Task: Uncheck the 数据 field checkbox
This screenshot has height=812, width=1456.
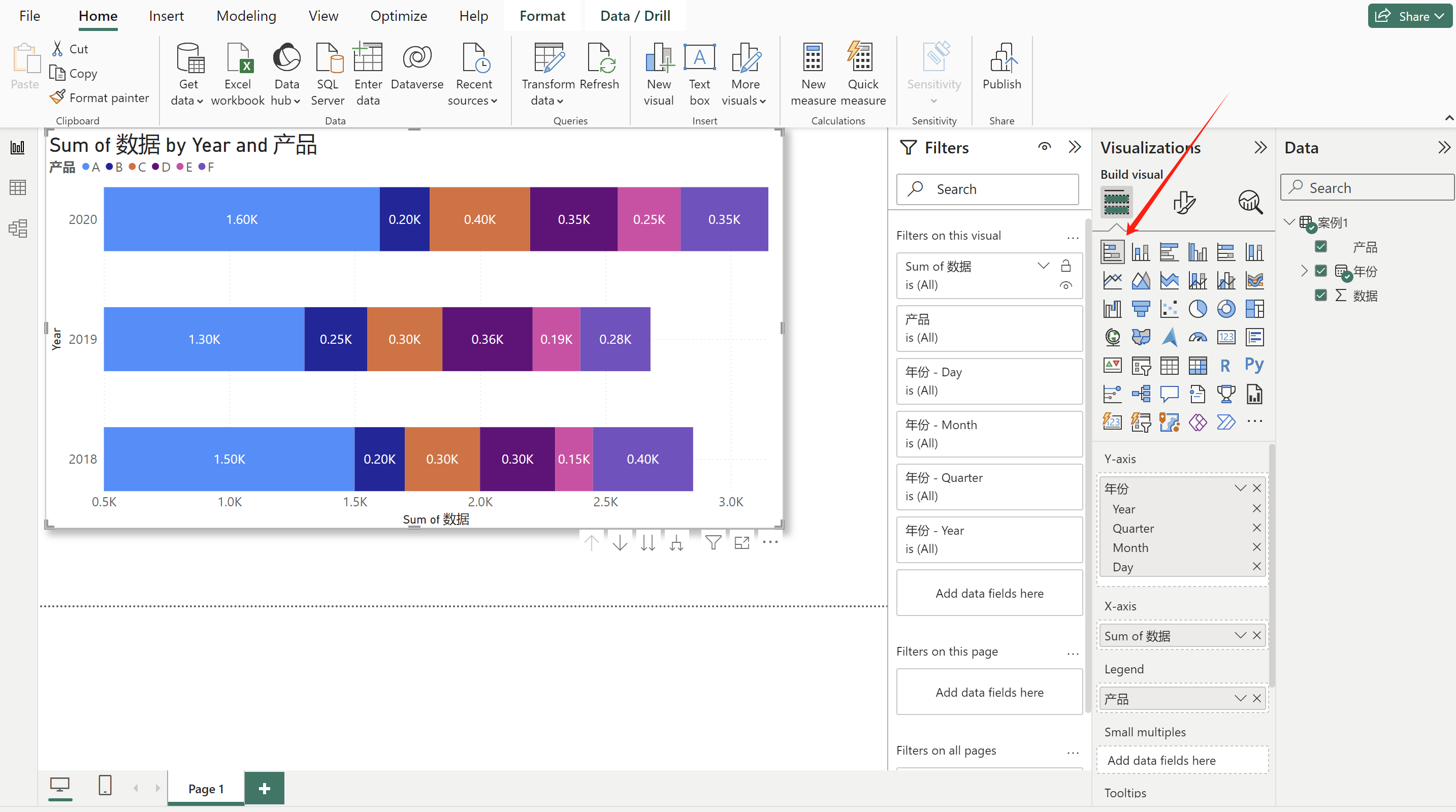Action: (x=1321, y=295)
